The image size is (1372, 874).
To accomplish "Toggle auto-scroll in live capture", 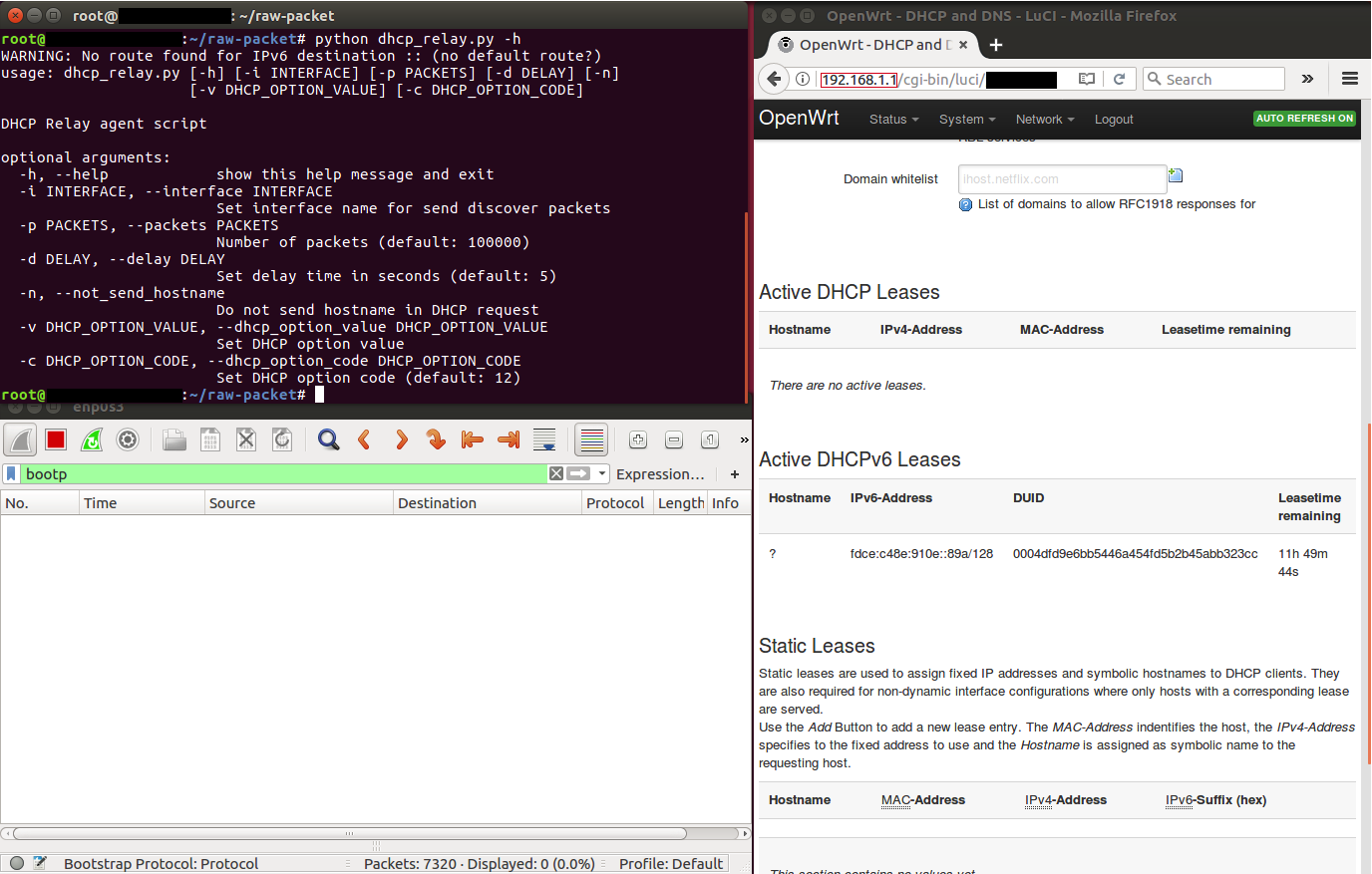I will (543, 439).
